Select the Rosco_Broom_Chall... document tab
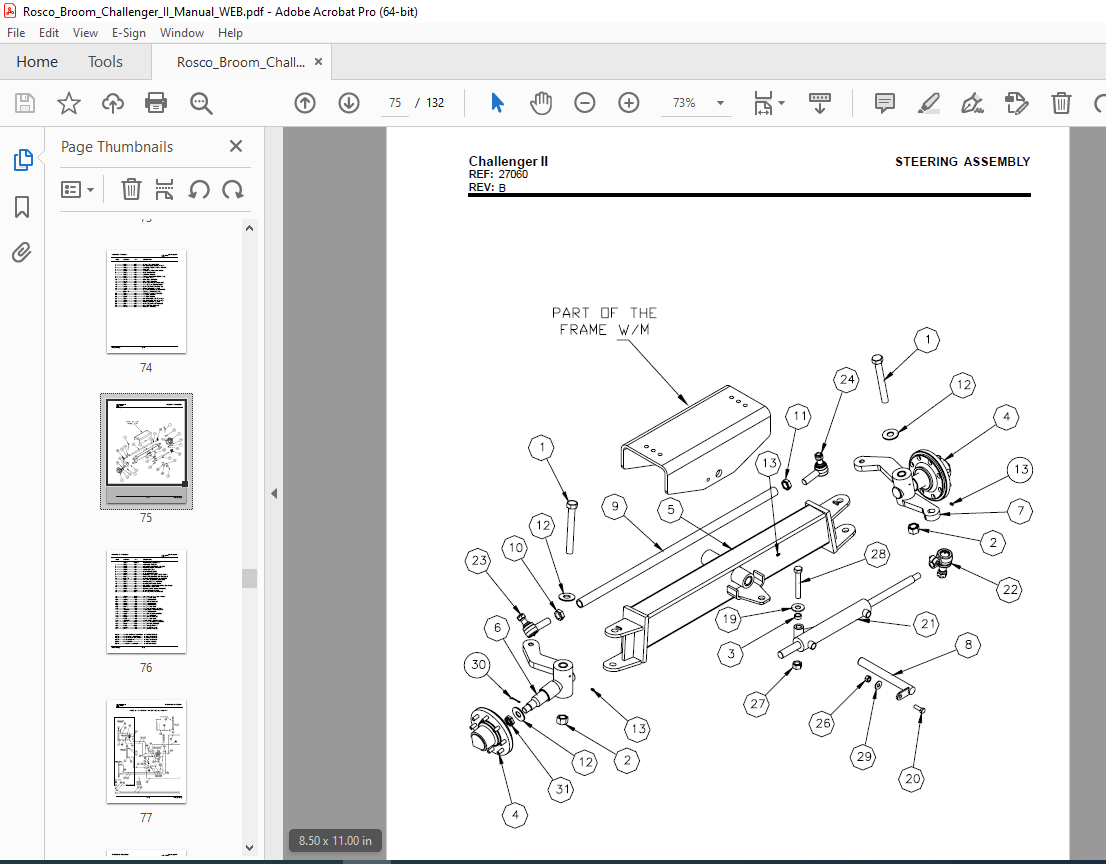1106x864 pixels. click(241, 62)
